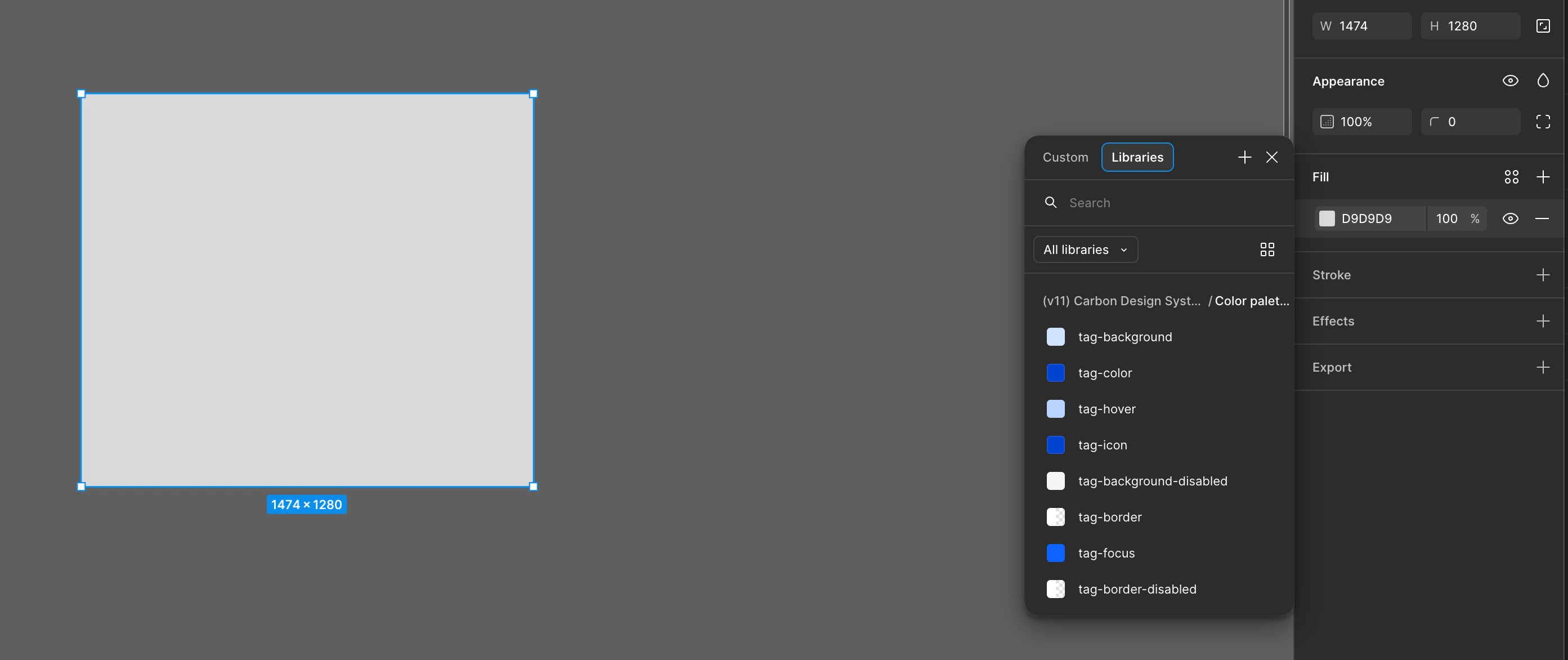The image size is (1568, 660).
Task: Click the bottom-right resize handle of rectangle
Action: (533, 487)
